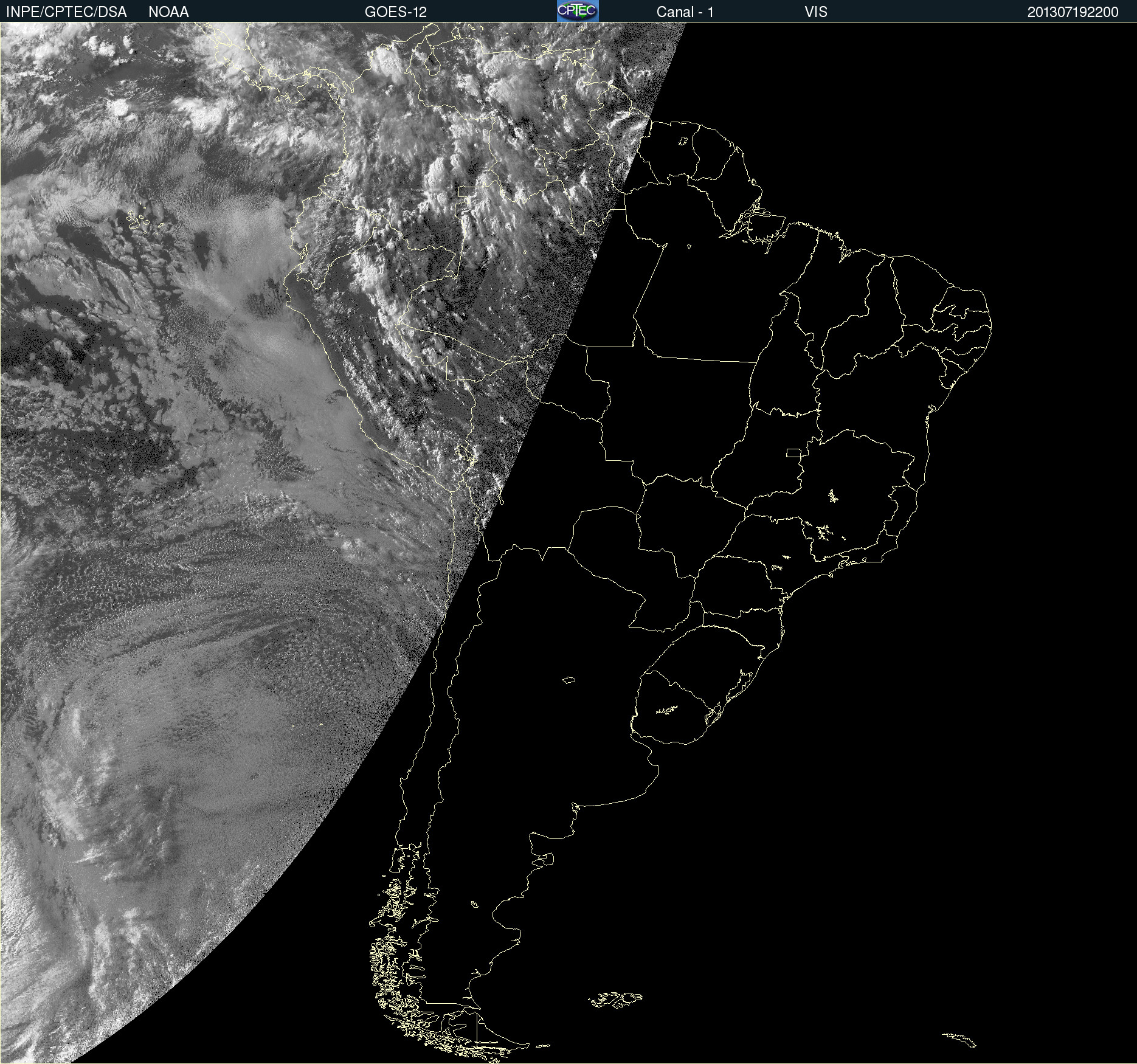Click the CPTEC logo in the header
Image resolution: width=1137 pixels, height=1064 pixels.
[578, 11]
